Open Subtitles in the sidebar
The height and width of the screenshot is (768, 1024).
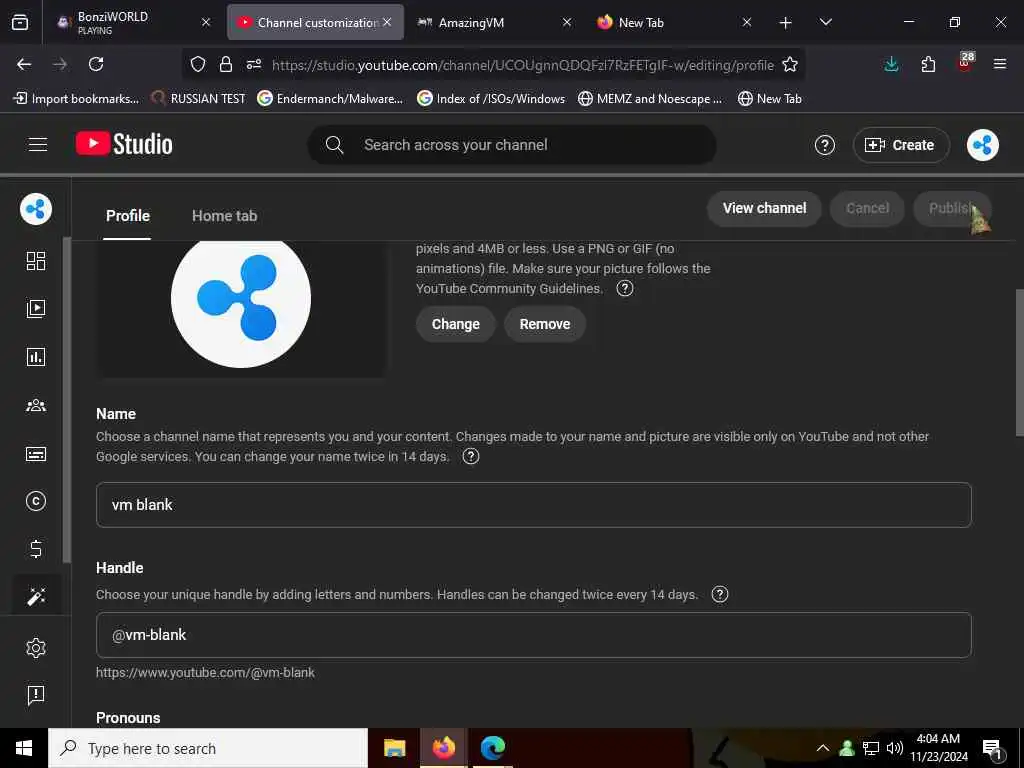[x=36, y=454]
